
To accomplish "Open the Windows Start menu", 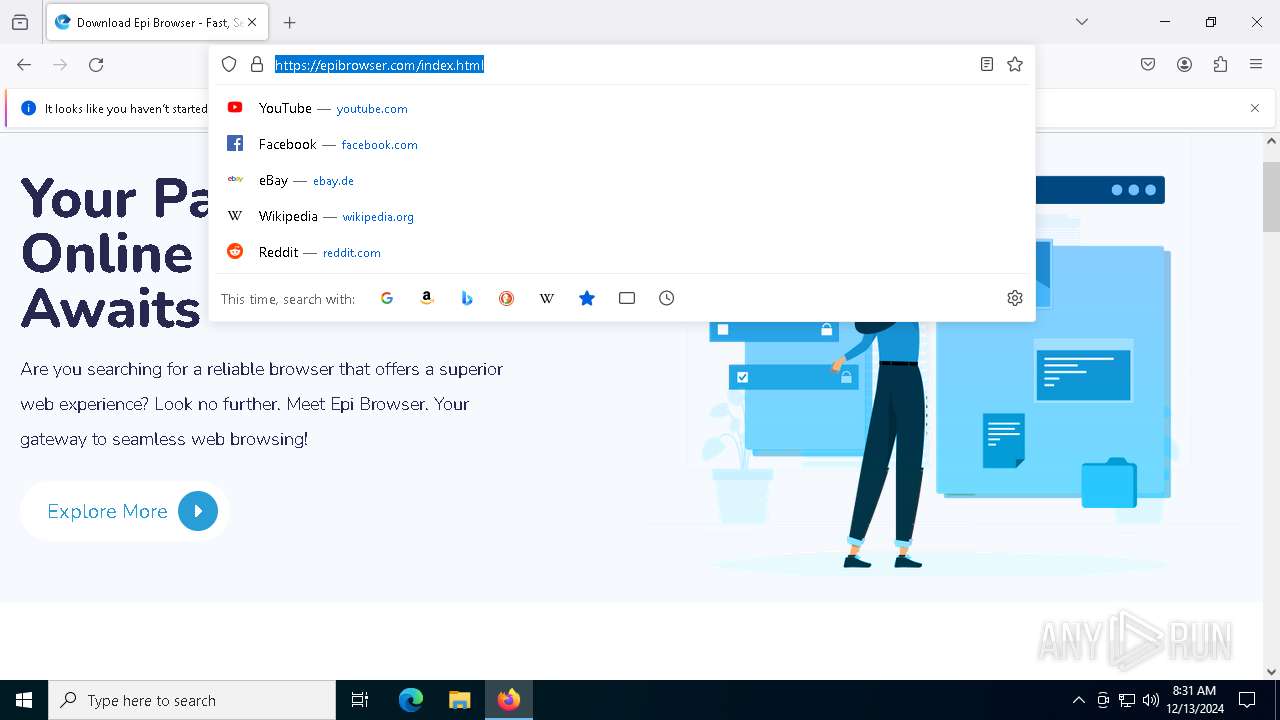I will coord(24,700).
